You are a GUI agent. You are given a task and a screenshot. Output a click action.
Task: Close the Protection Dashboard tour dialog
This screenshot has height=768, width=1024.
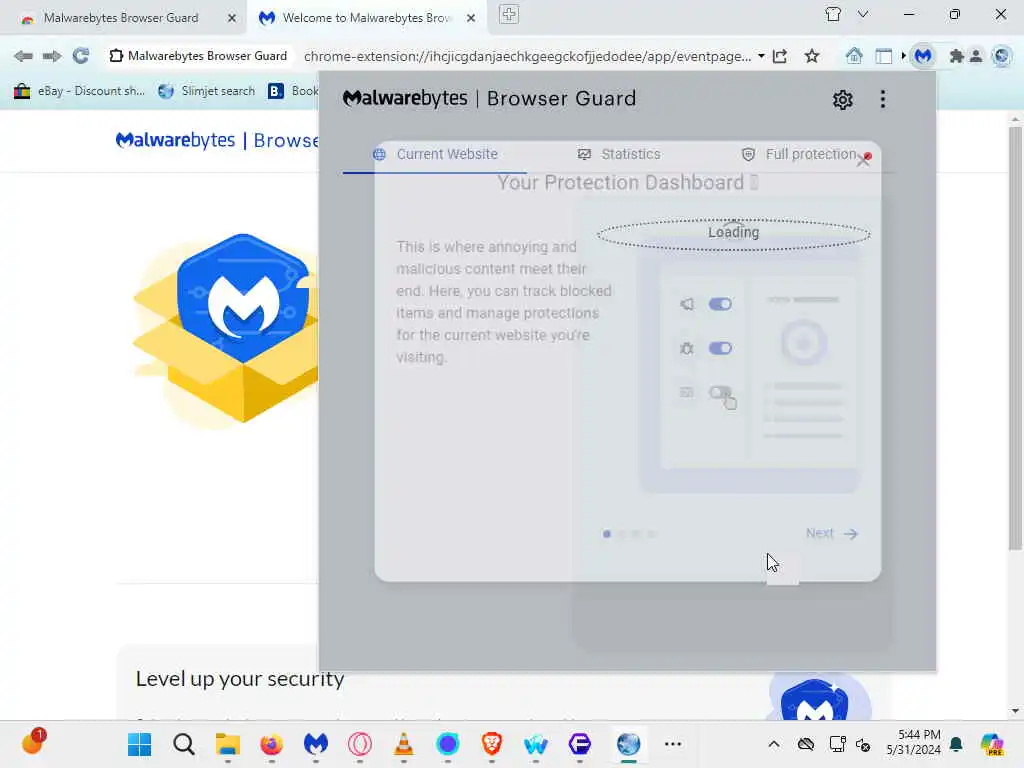[x=863, y=159]
